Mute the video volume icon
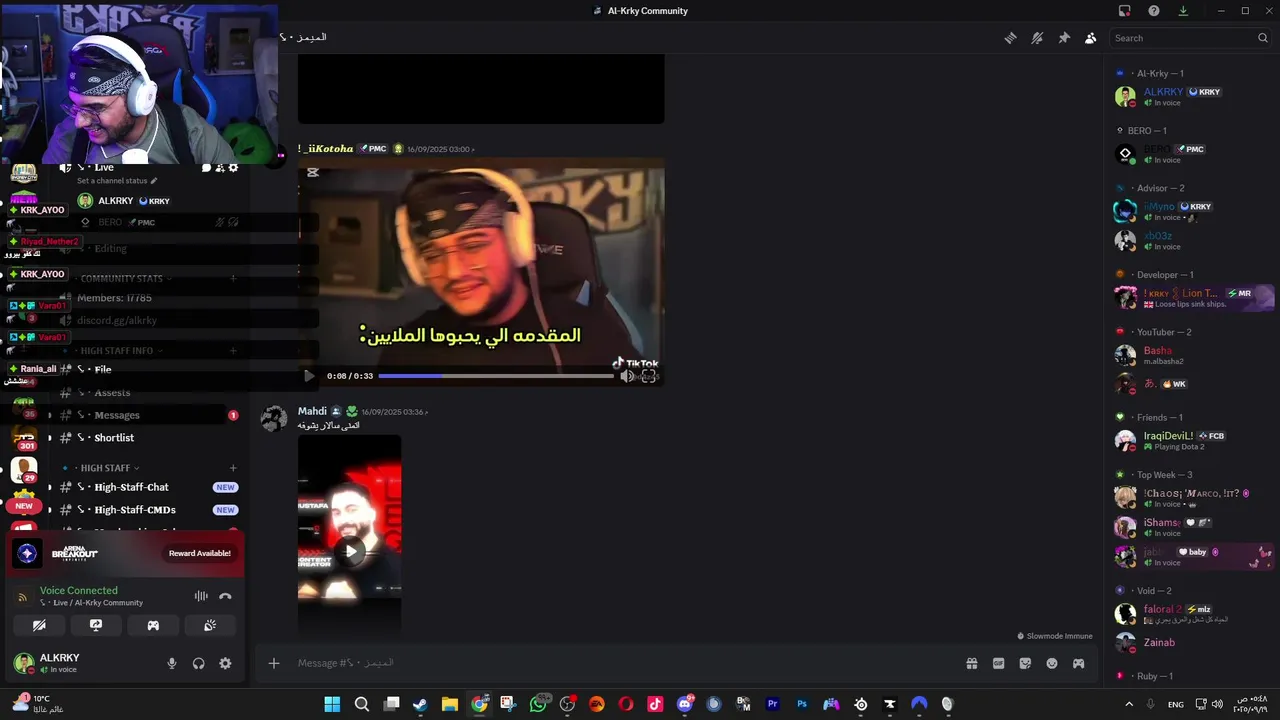Image resolution: width=1280 pixels, height=720 pixels. [627, 376]
